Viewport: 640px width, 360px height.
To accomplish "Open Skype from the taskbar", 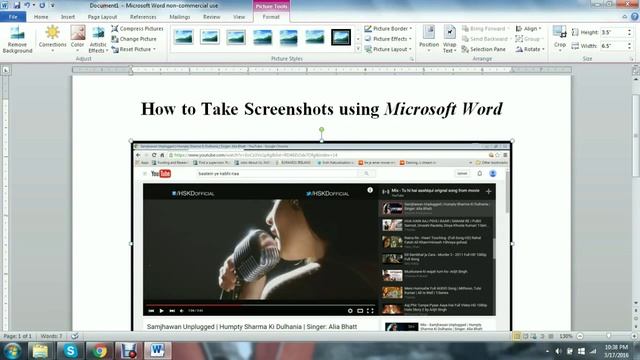I will coord(70,351).
